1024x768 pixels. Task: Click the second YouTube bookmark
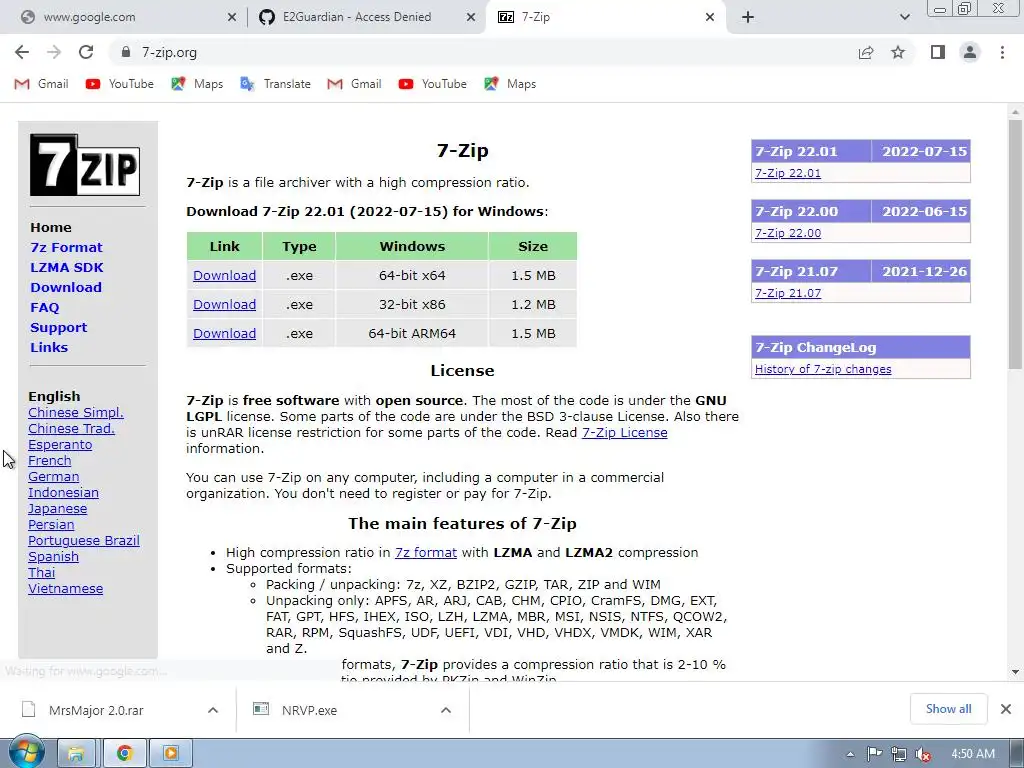(x=433, y=84)
